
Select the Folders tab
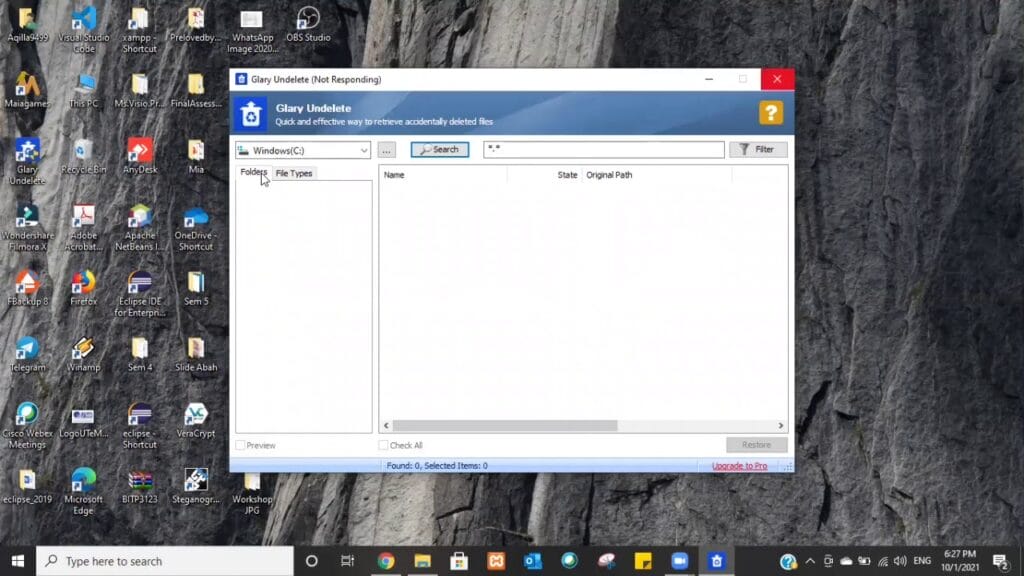click(x=253, y=172)
